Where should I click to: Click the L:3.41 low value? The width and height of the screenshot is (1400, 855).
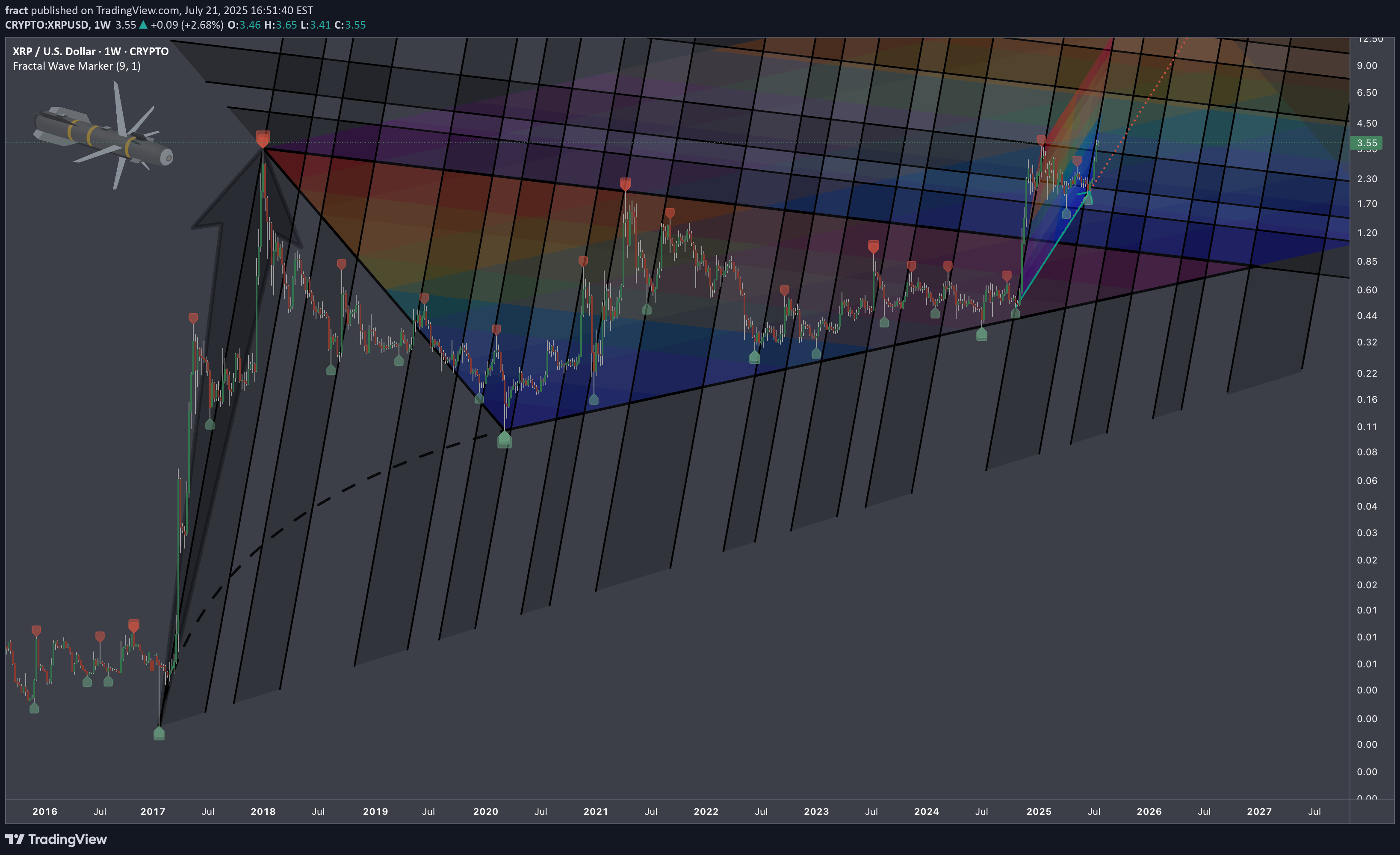tap(315, 25)
